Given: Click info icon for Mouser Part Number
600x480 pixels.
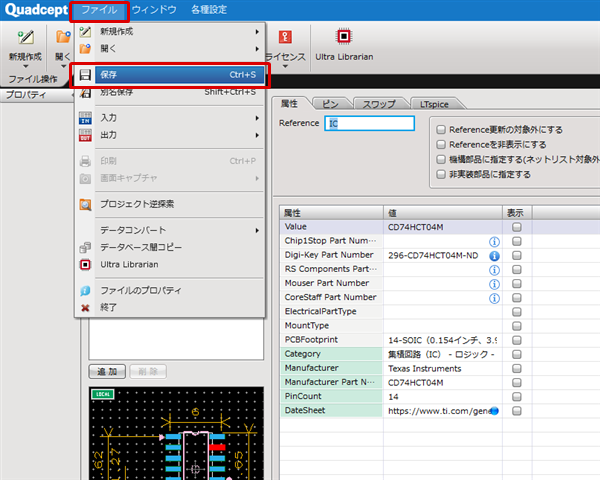Looking at the screenshot, I should tap(494, 284).
